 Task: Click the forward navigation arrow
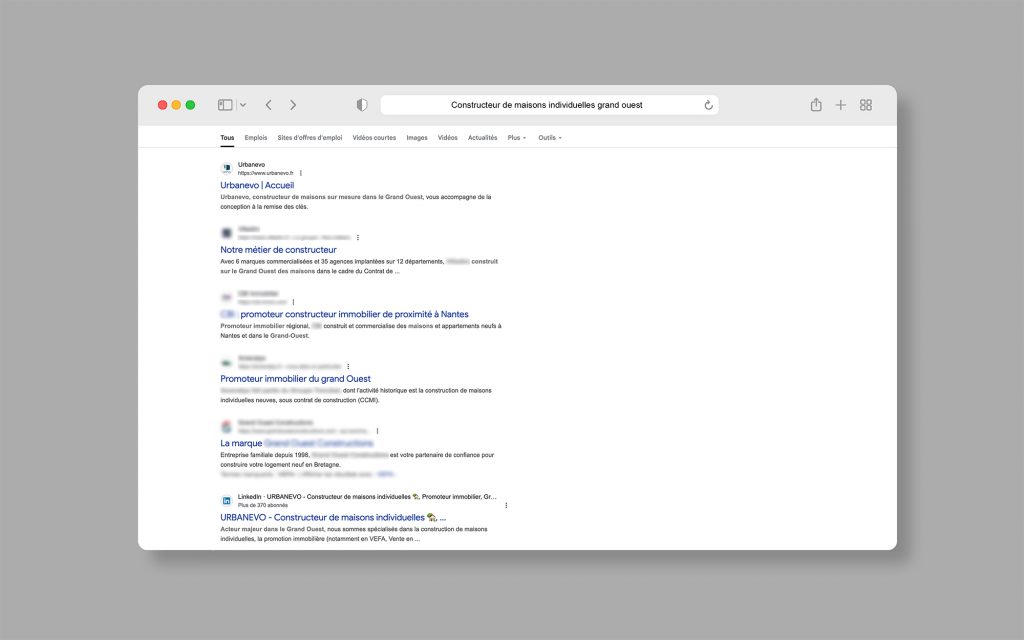tap(293, 105)
